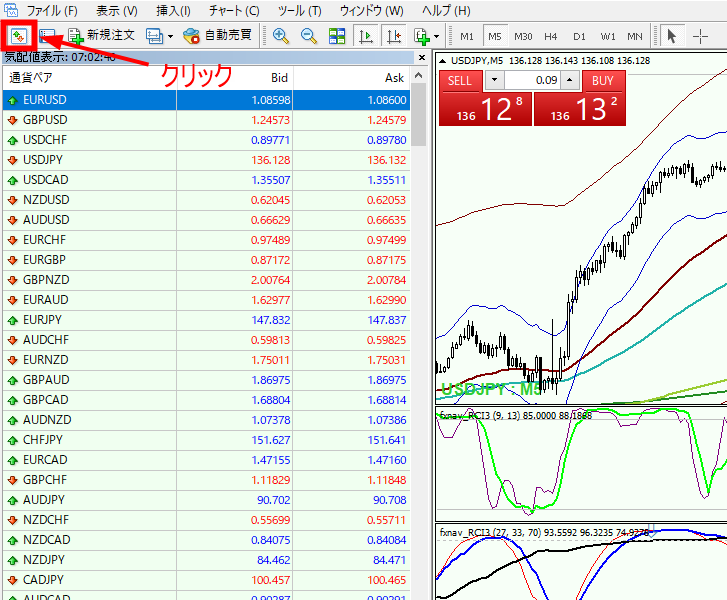This screenshot has width=727, height=600.
Task: Switch chart to H4 timeframe
Action: click(x=551, y=36)
